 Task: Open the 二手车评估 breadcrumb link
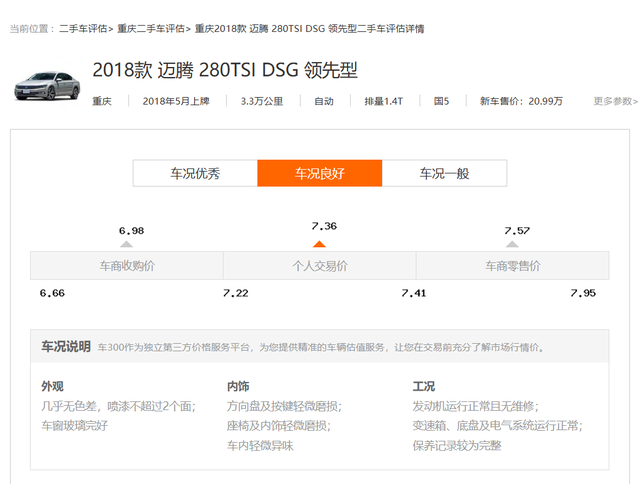[83, 29]
